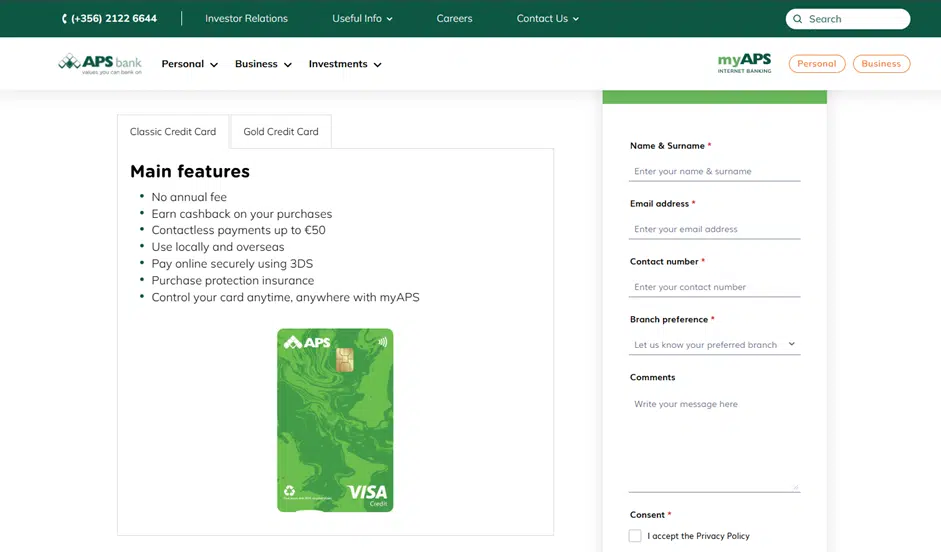The height and width of the screenshot is (552, 941).
Task: Click the orange Business login button
Action: (x=881, y=64)
